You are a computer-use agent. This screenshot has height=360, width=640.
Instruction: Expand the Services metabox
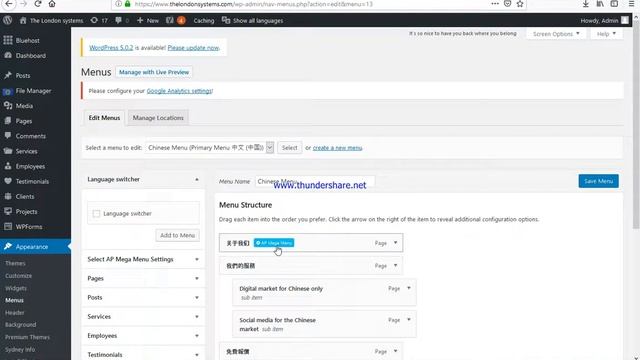pos(197,317)
